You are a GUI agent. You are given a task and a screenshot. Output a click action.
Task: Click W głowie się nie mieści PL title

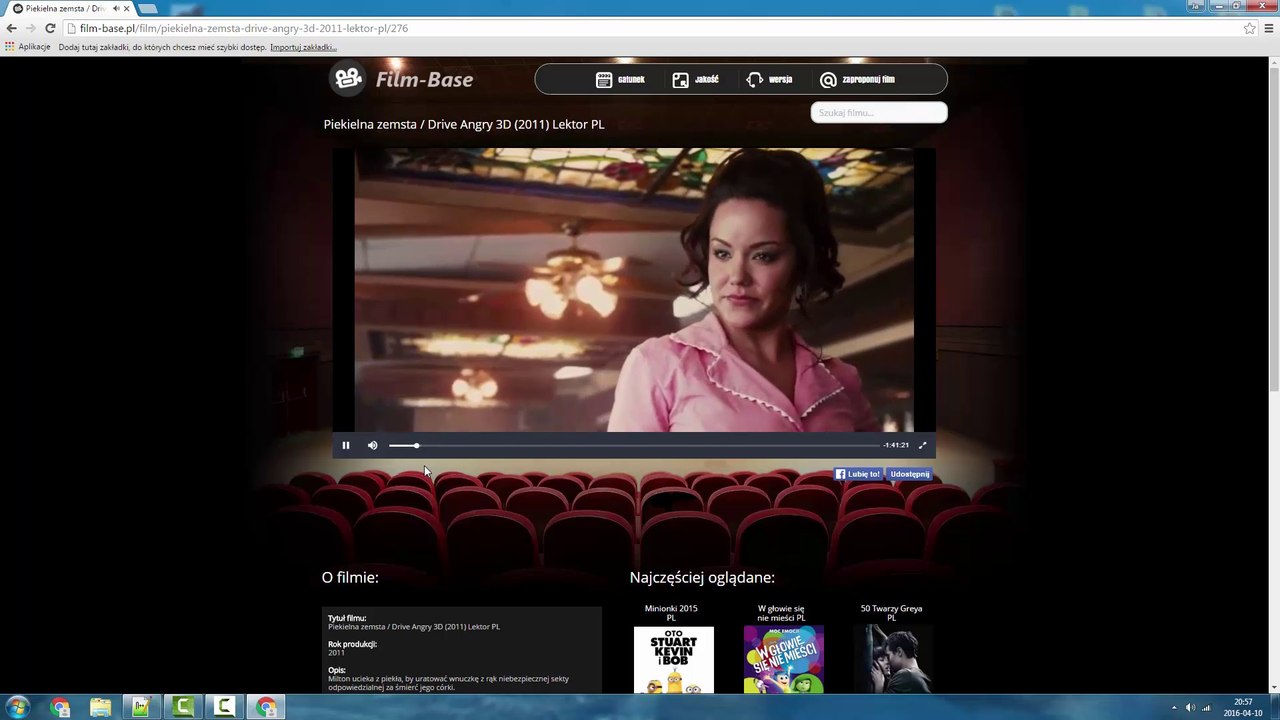point(781,613)
